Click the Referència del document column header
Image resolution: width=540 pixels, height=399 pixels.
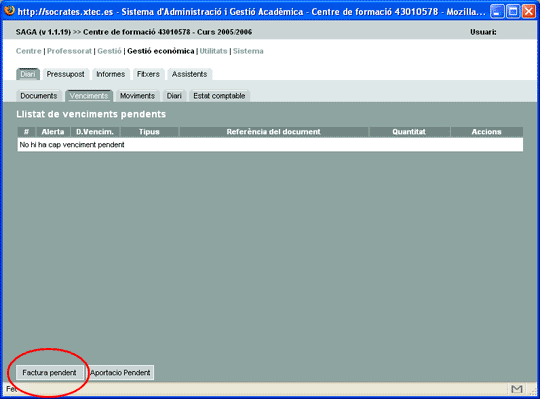(x=273, y=132)
